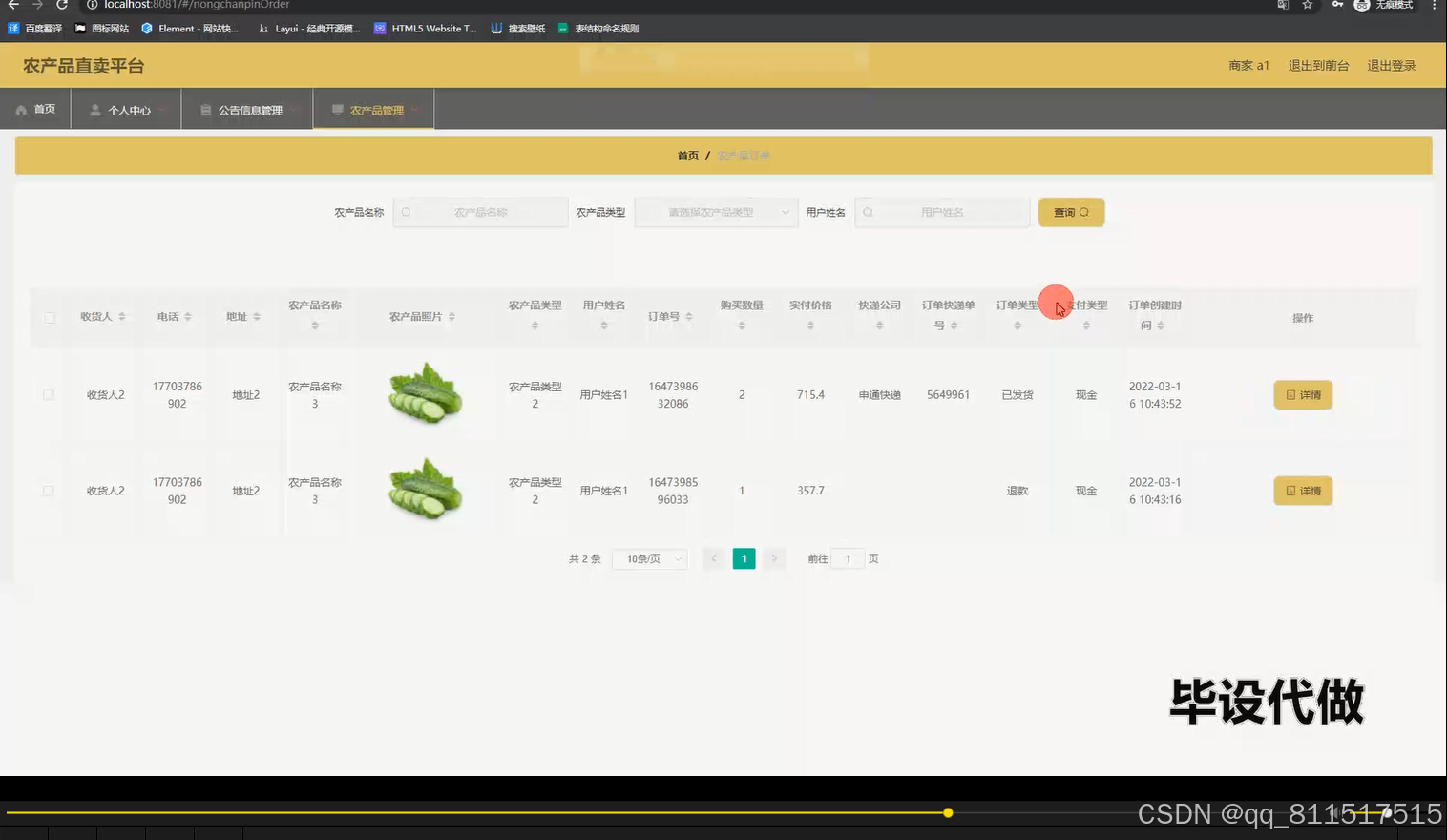Click the 农产品直卖平台 site title
Image resolution: width=1447 pixels, height=840 pixels.
coord(84,66)
